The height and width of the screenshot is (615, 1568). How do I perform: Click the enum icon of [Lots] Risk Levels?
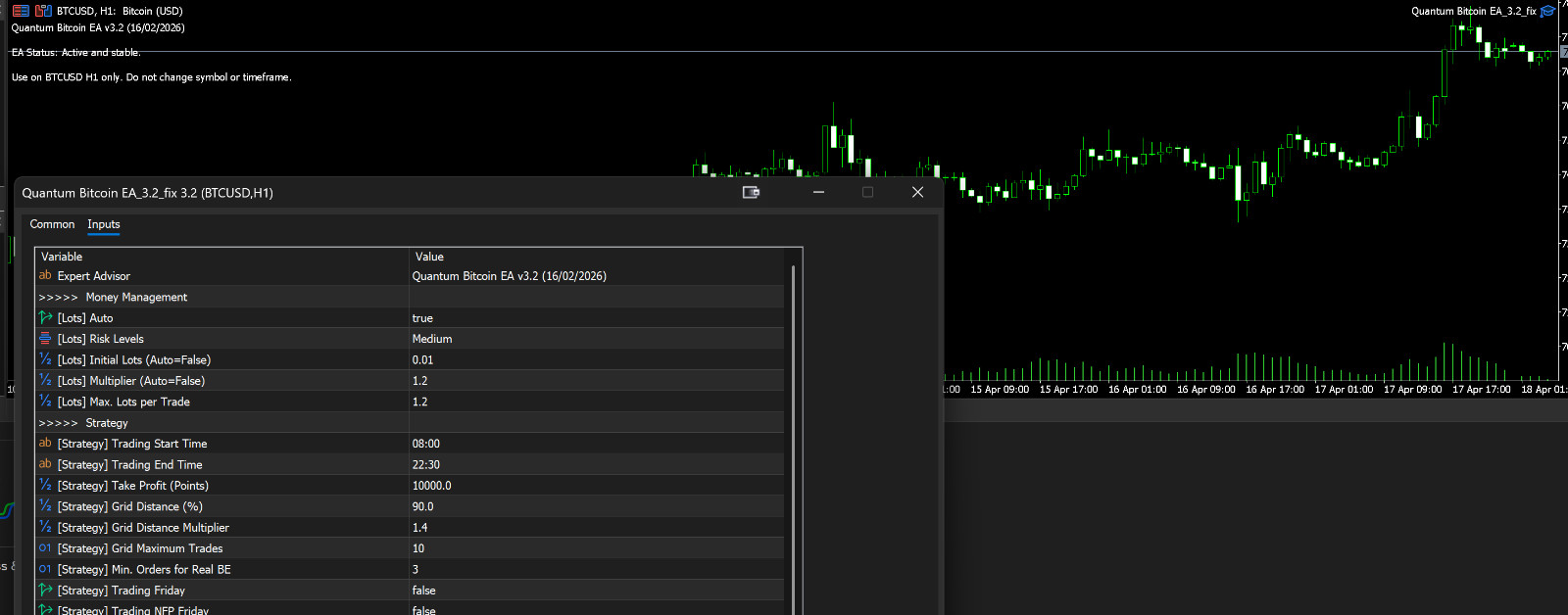(45, 338)
